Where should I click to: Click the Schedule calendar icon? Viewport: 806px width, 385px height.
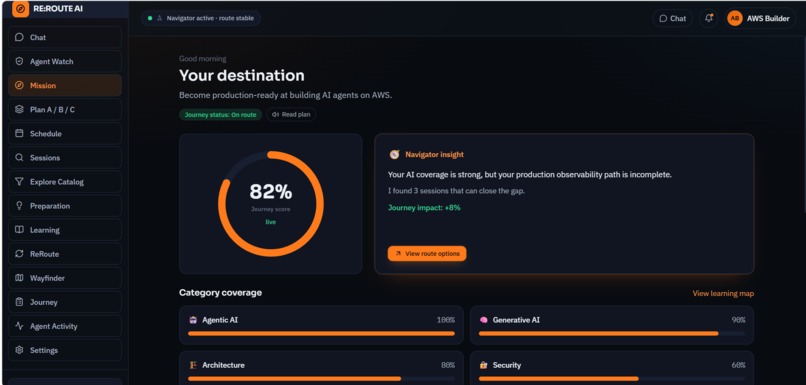tap(19, 134)
